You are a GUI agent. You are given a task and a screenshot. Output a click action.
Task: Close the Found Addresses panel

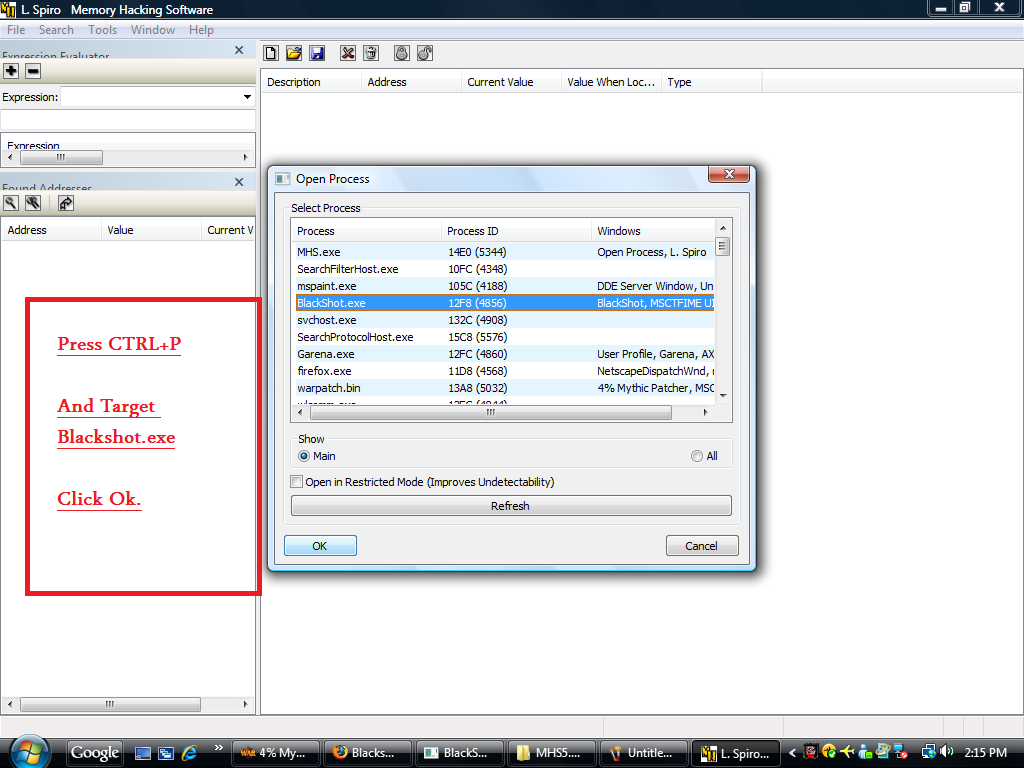(x=239, y=182)
